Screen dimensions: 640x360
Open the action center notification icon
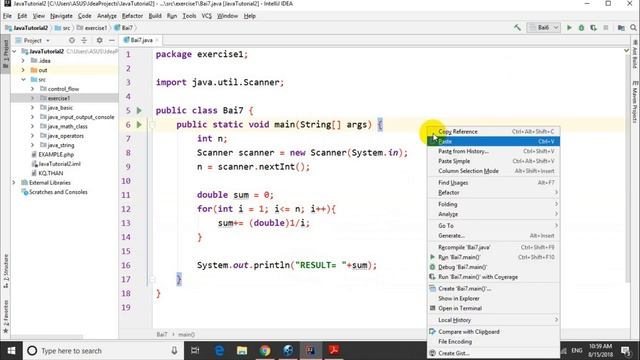coord(626,351)
